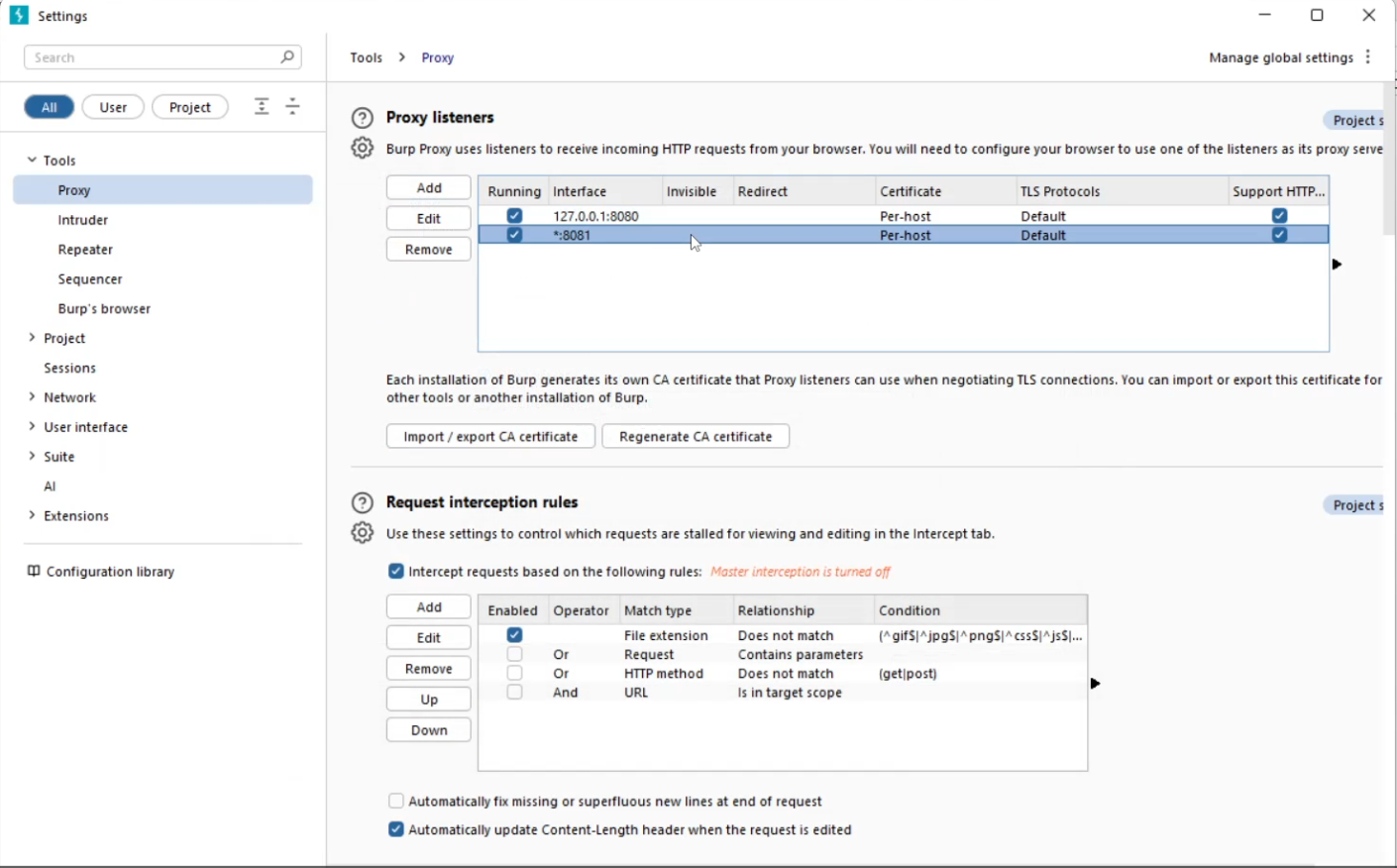Expand the Network settings node
The width and height of the screenshot is (1397, 868).
click(x=32, y=397)
